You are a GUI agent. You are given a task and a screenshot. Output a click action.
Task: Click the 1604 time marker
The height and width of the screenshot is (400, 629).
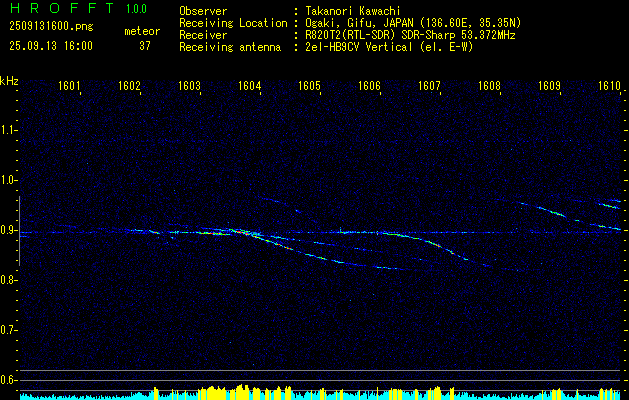[250, 85]
